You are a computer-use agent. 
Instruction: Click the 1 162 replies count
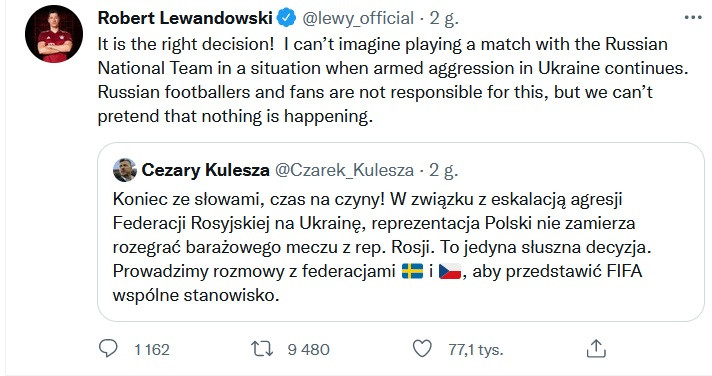[x=152, y=349]
